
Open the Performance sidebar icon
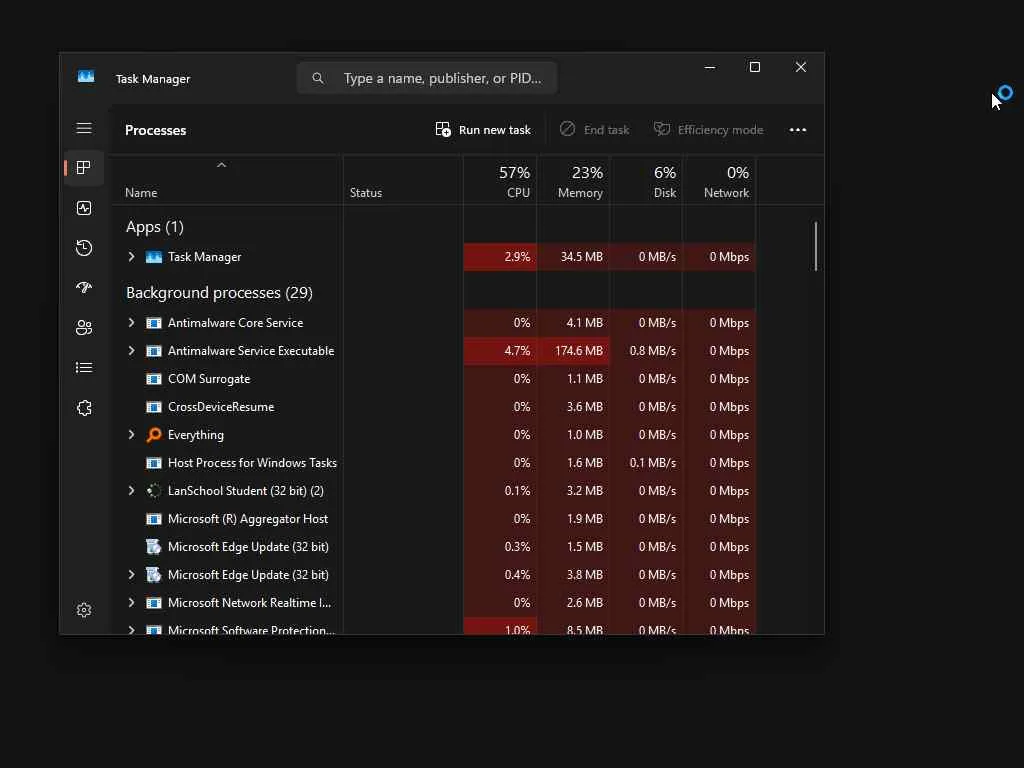[84, 208]
